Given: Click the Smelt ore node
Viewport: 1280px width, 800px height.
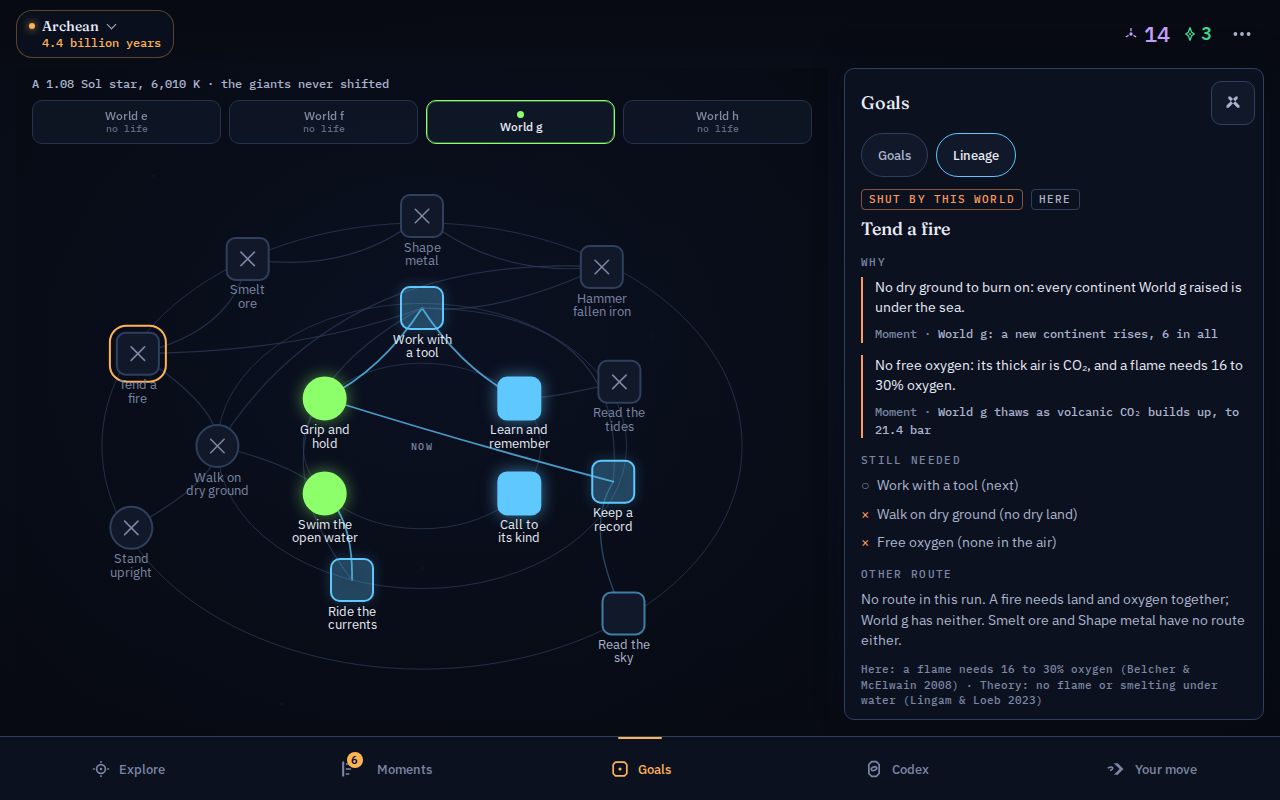Looking at the screenshot, I should pyautogui.click(x=247, y=259).
